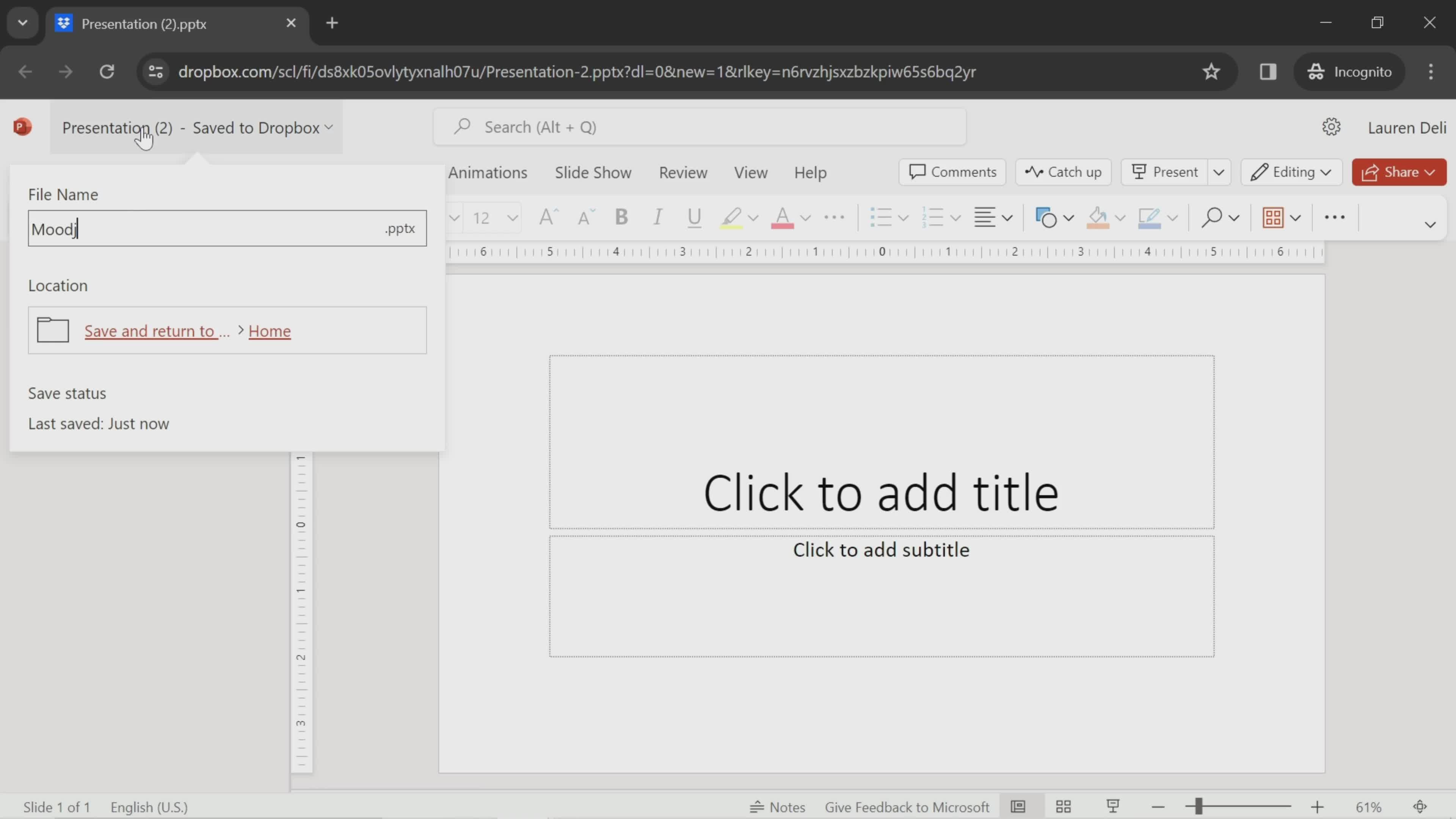Image resolution: width=1456 pixels, height=819 pixels.
Task: Open the Review ribbon tab
Action: (683, 172)
